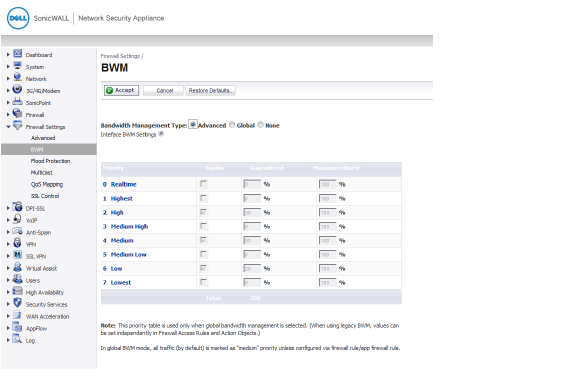Screen dimensions: 576x388
Task: Expand the SonicPoint tree arrow
Action: pos(8,103)
